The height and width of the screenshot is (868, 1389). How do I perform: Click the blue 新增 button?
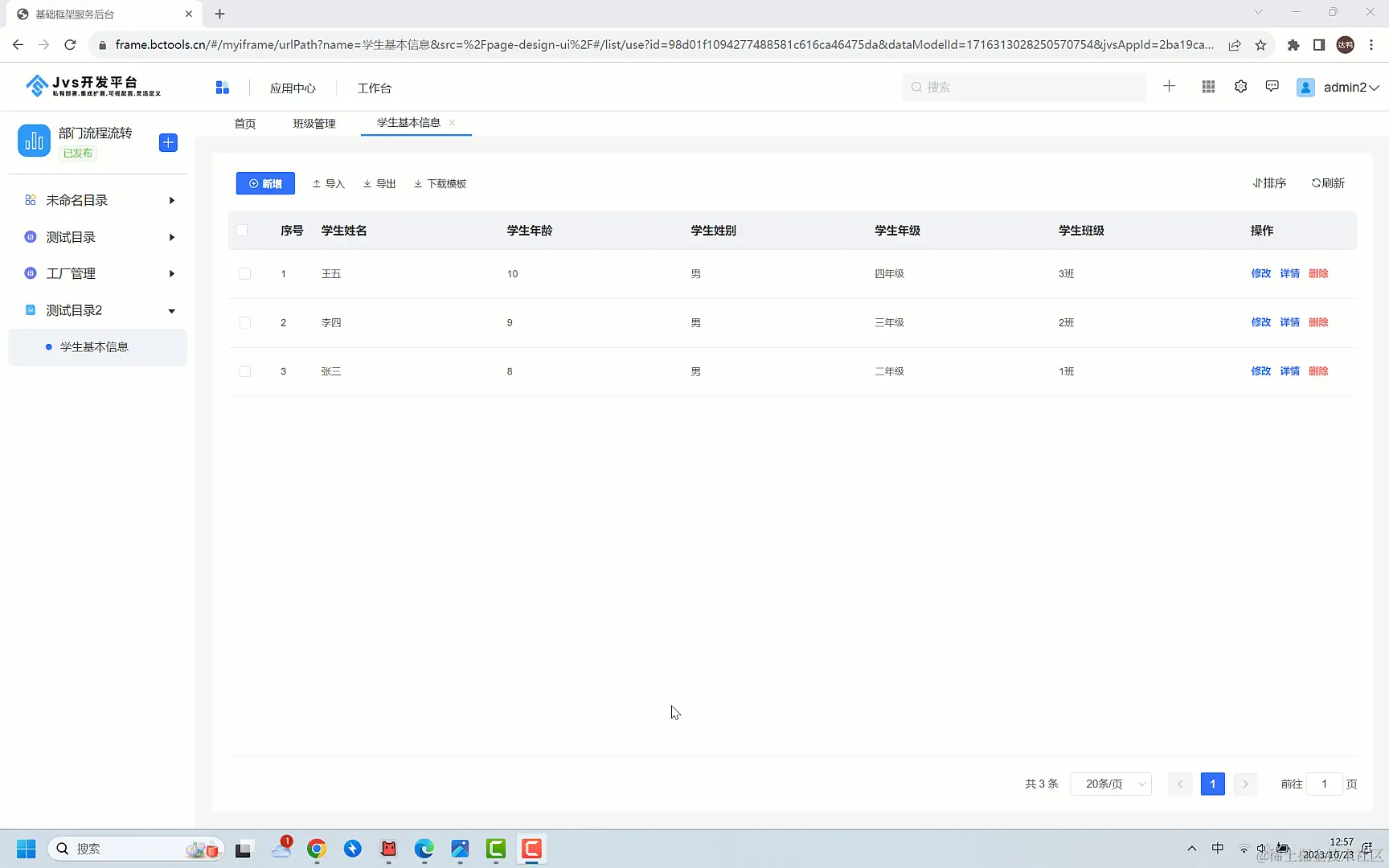265,183
